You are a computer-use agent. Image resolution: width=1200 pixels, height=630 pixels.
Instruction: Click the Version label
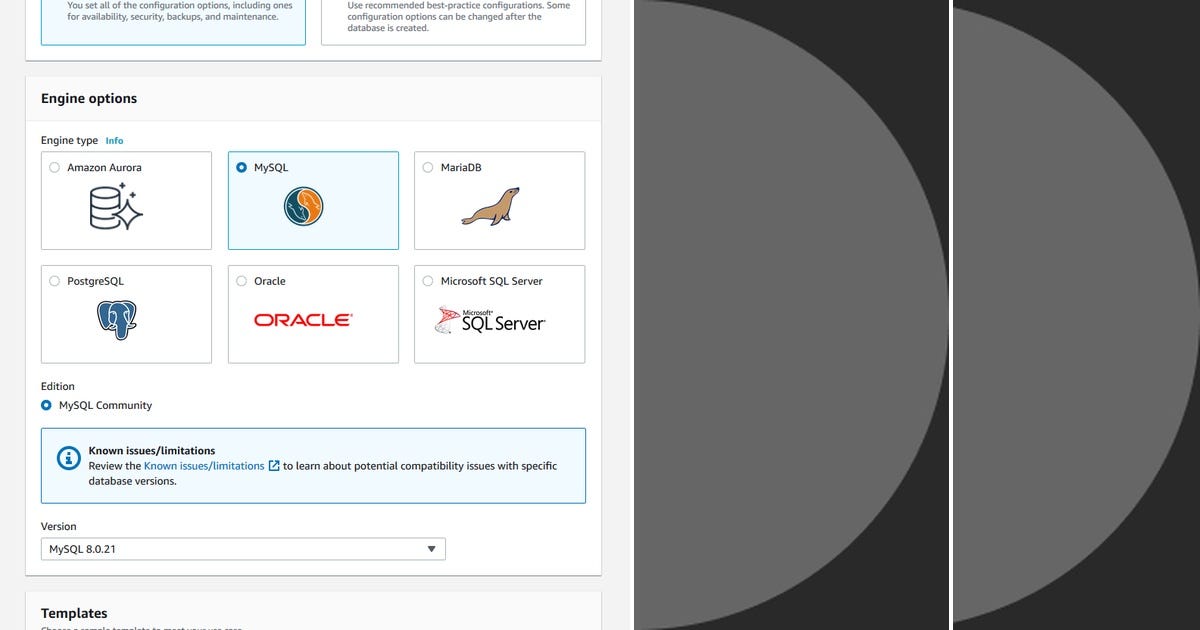59,526
